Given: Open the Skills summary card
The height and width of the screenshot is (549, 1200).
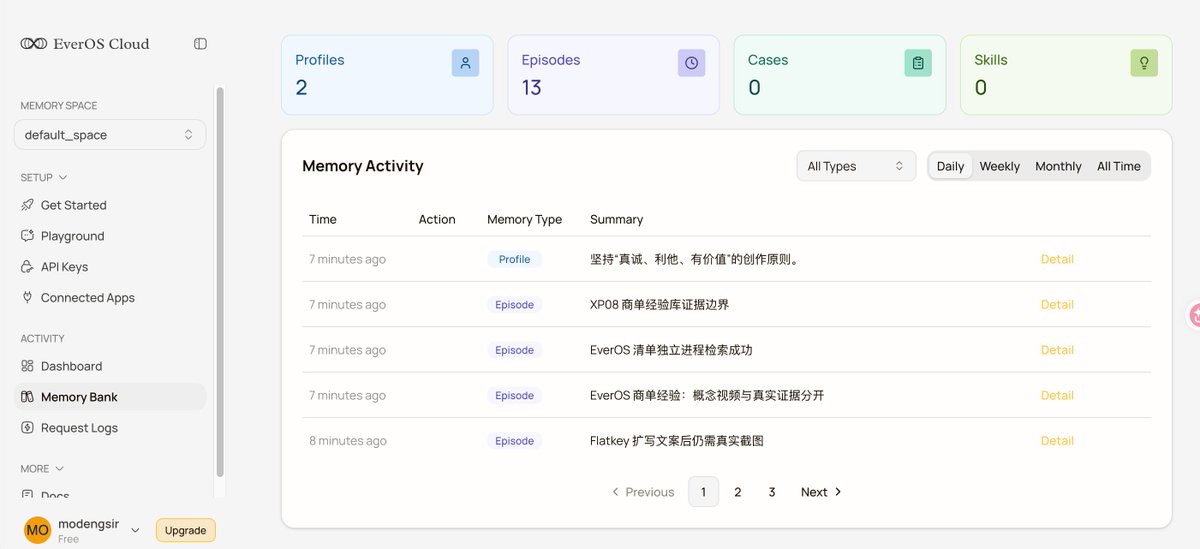Looking at the screenshot, I should [x=1066, y=75].
